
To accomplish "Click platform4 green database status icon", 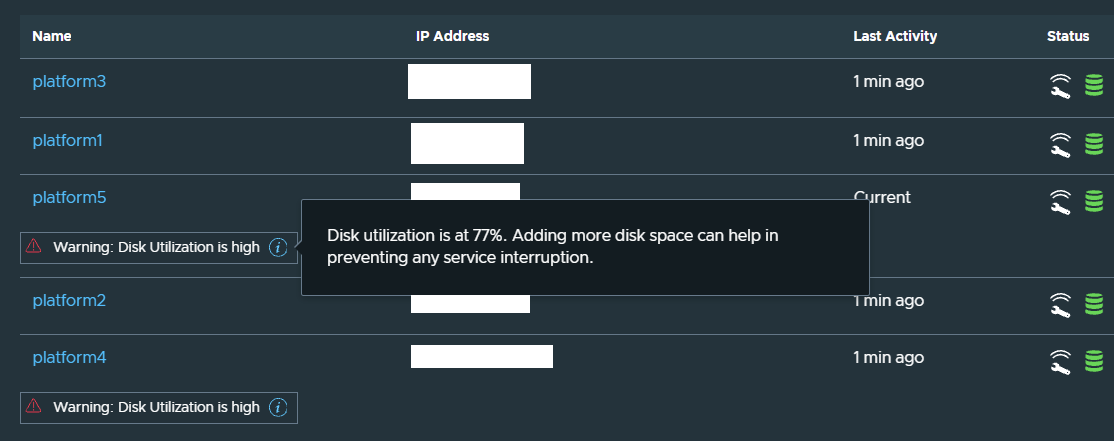I will 1094,361.
